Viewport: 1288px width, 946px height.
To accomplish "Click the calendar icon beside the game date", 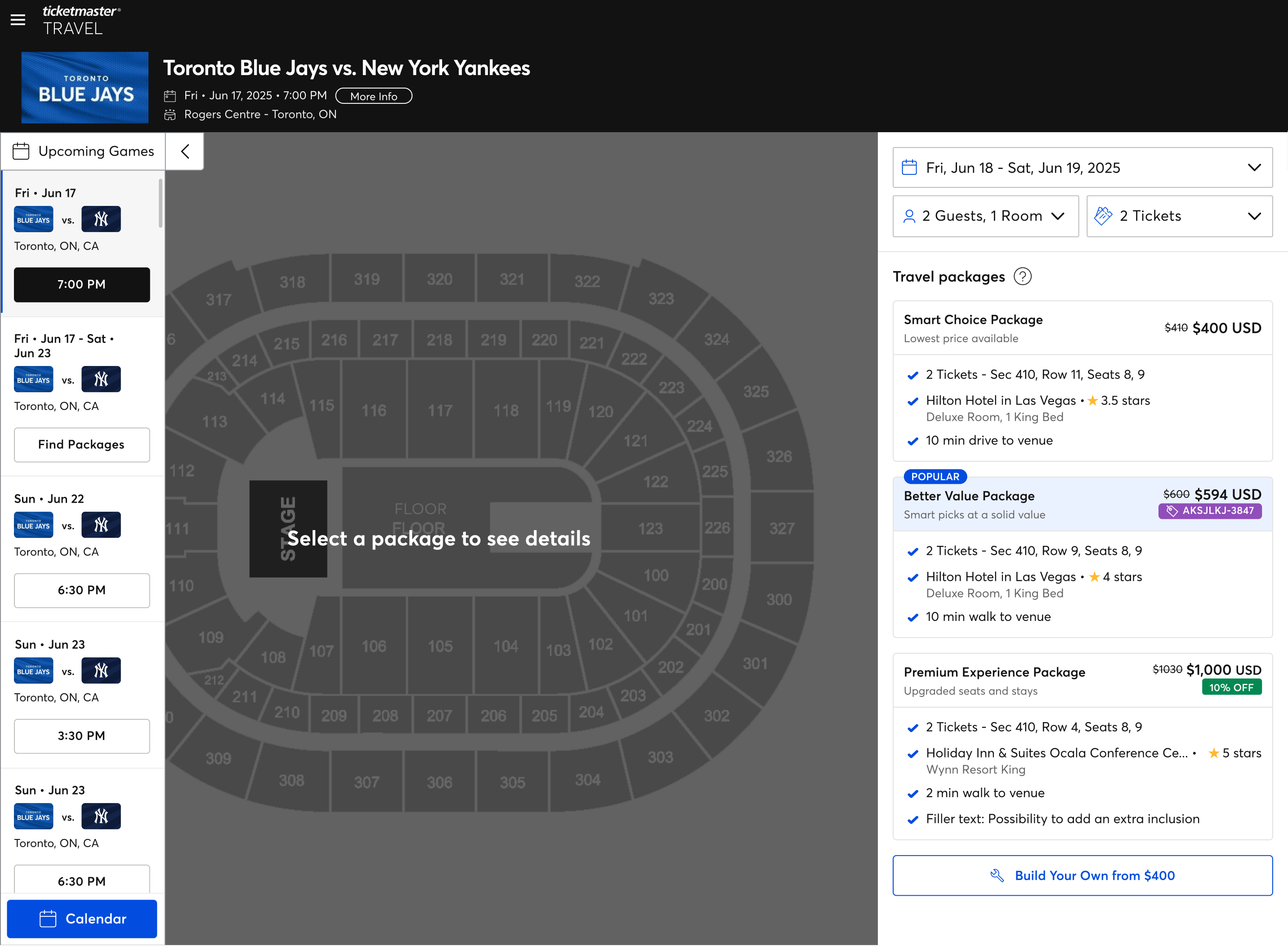I will click(170, 96).
